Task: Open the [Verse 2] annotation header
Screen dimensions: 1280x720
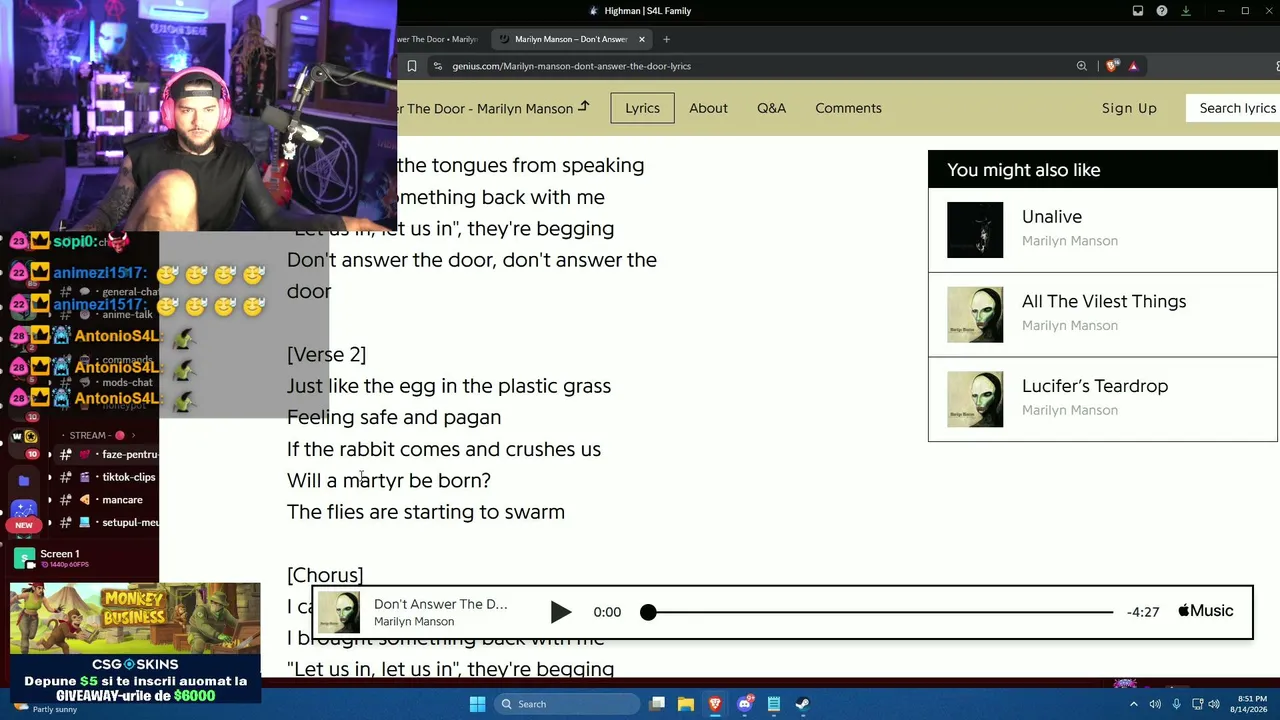Action: point(326,354)
